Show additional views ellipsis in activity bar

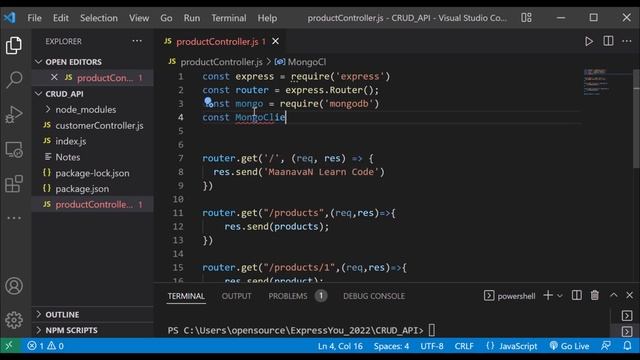coord(14,218)
